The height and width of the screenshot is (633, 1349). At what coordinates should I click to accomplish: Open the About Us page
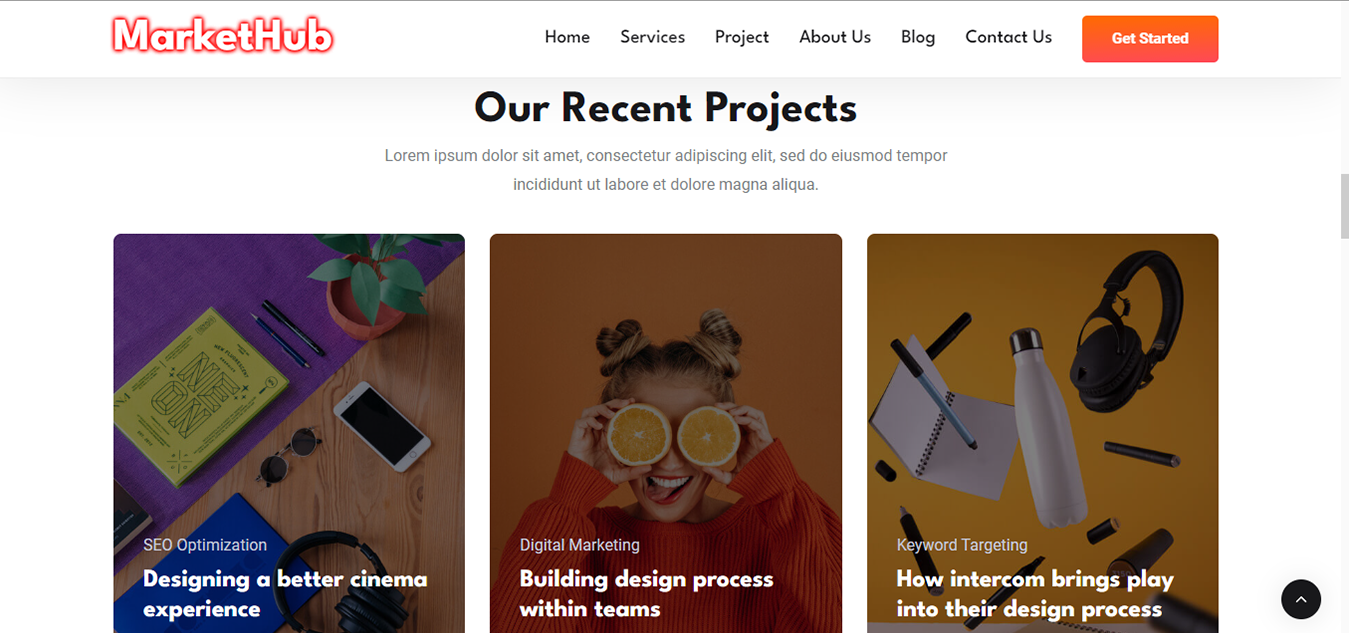tap(835, 37)
